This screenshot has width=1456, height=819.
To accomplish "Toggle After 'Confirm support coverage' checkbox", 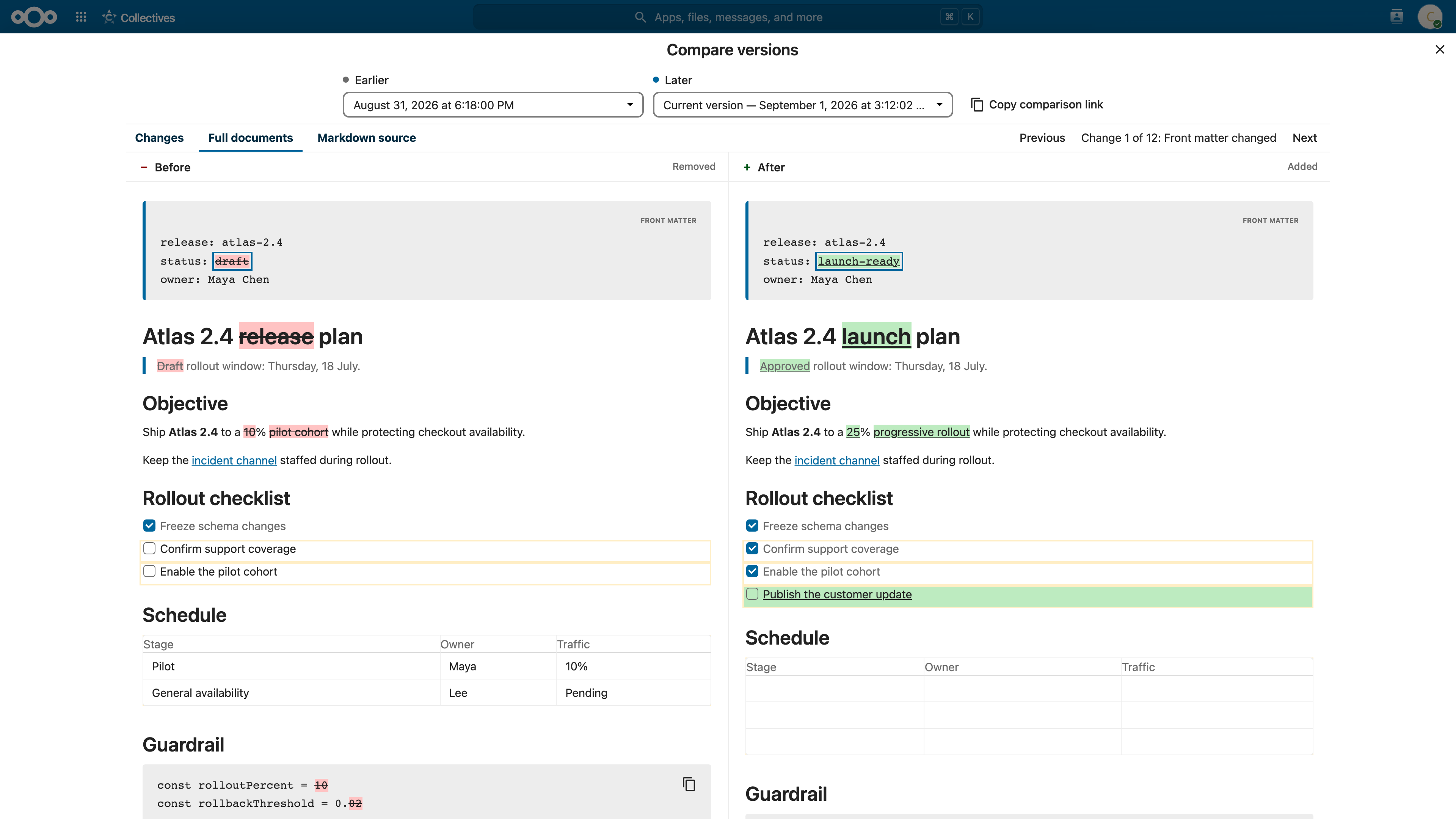I will 752,548.
